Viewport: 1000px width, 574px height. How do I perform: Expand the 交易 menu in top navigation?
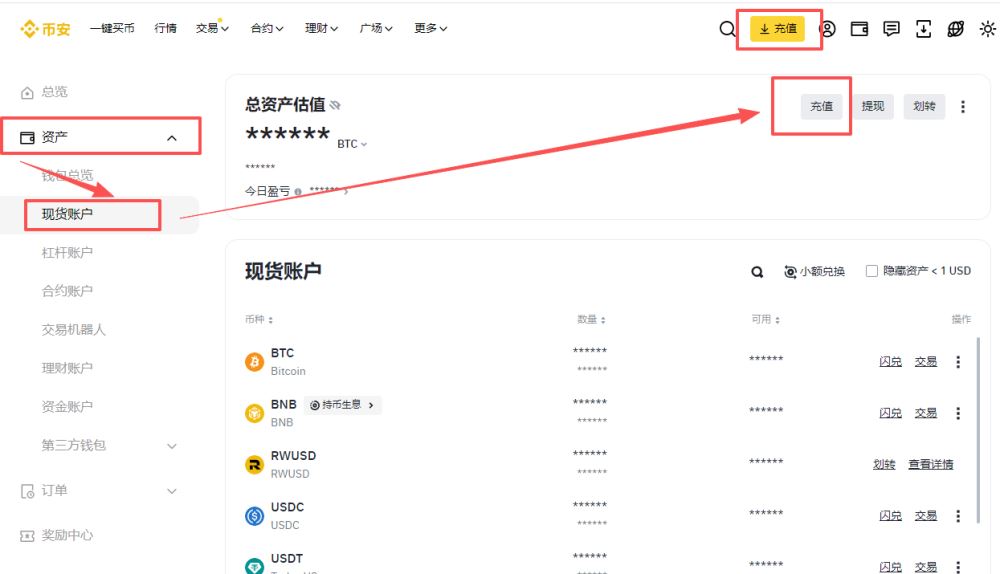pyautogui.click(x=212, y=28)
